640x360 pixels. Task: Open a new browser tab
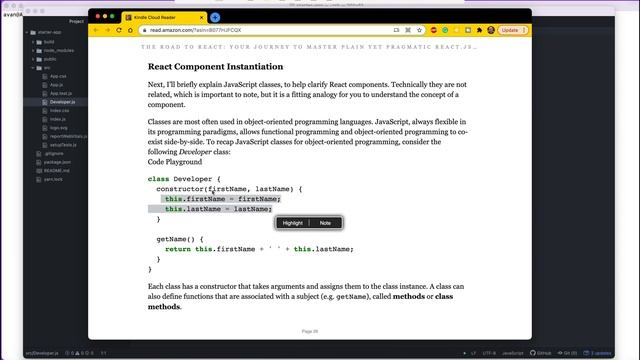point(215,18)
